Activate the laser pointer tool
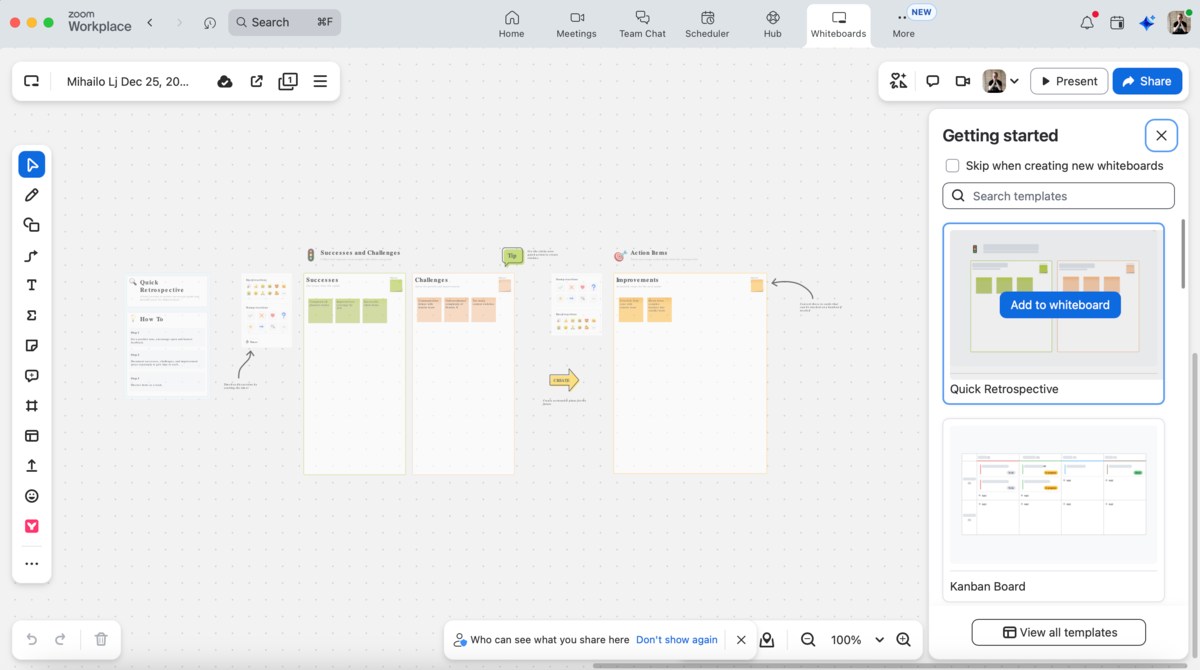The width and height of the screenshot is (1200, 670). click(x=767, y=639)
